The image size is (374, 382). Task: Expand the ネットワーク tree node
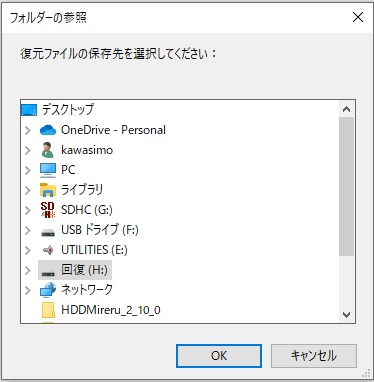pos(28,290)
